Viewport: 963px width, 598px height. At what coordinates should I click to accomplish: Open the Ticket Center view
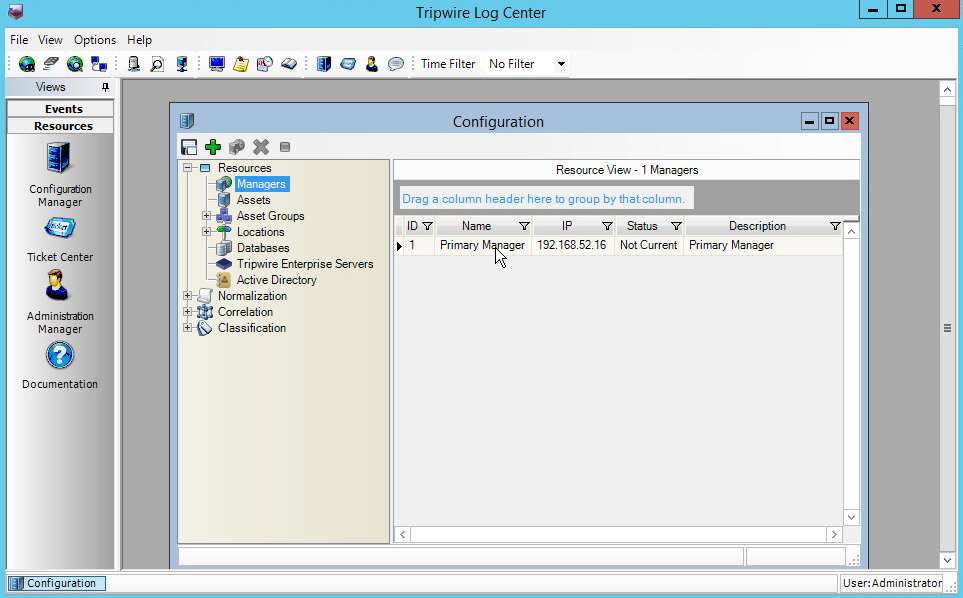point(60,229)
